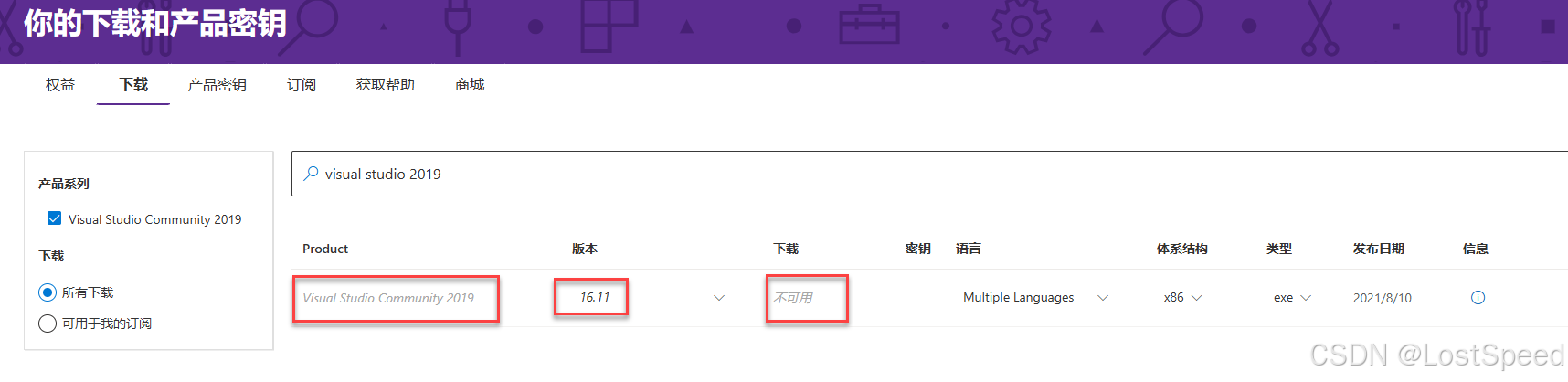
Task: Click the info icon for Visual Studio Community 2019
Action: 1478,298
